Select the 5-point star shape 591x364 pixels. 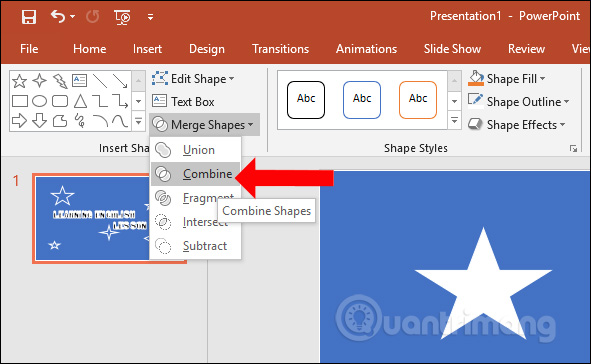[x=20, y=81]
